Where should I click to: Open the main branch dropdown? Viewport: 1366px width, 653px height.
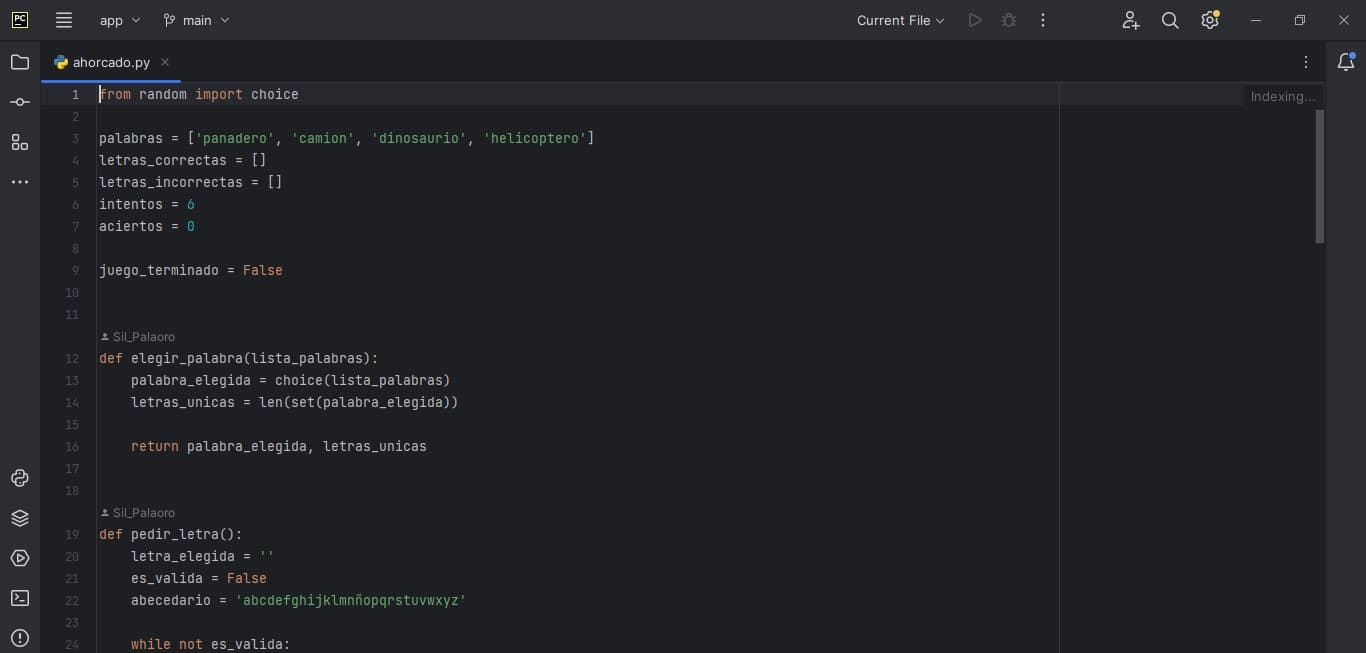(x=196, y=20)
